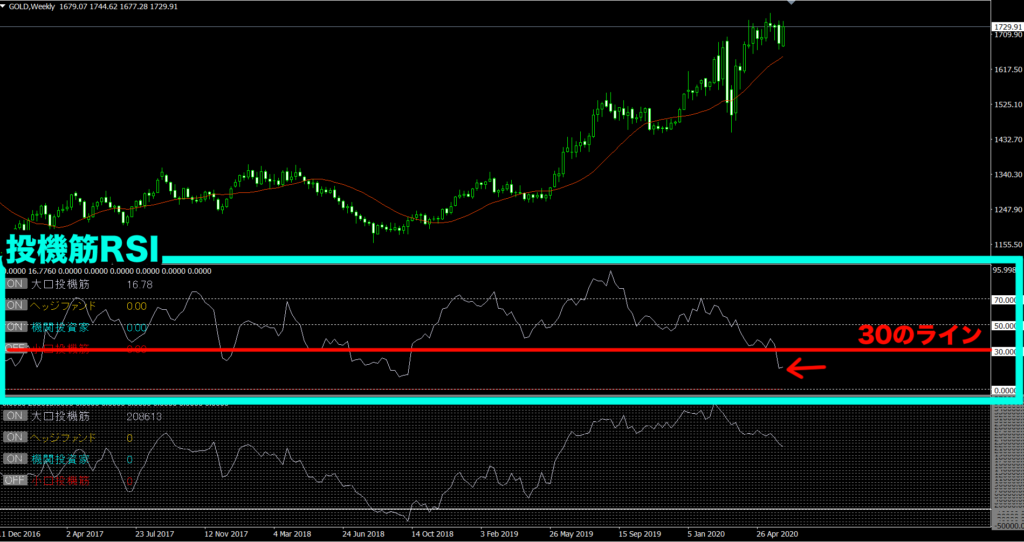Viewport: 1024px width, 542px height.
Task: Click the current price label 1729.91 on the axis
Action: tap(1006, 26)
